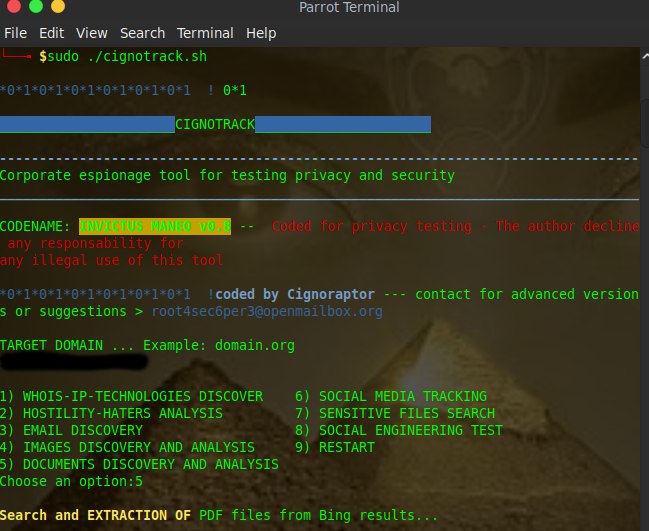
Task: Click the yellow window button
Action: tap(58, 6)
